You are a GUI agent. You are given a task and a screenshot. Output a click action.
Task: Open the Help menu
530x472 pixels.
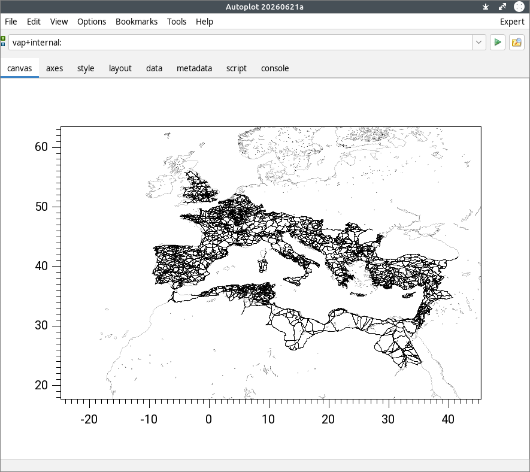204,22
